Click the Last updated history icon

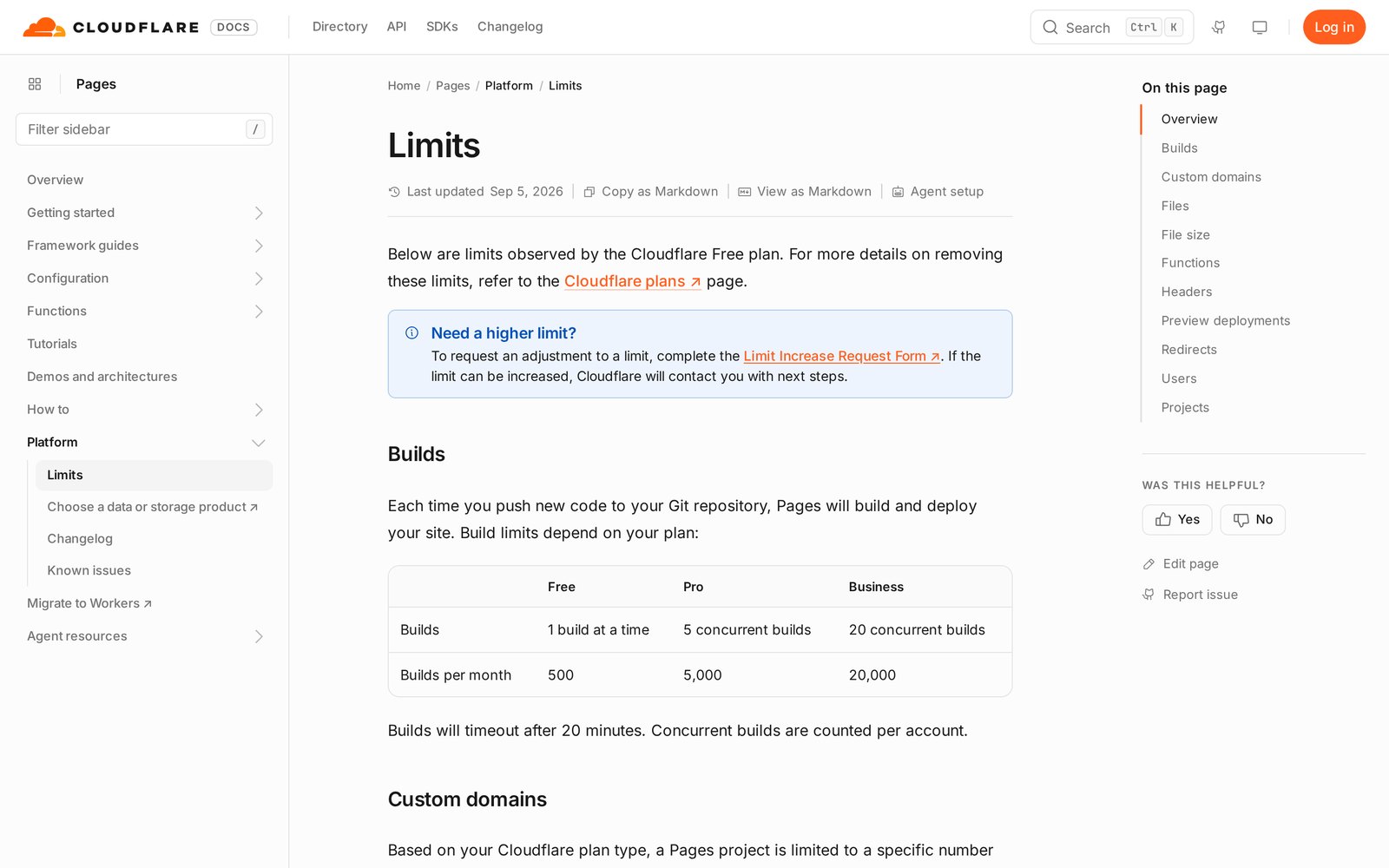(394, 192)
